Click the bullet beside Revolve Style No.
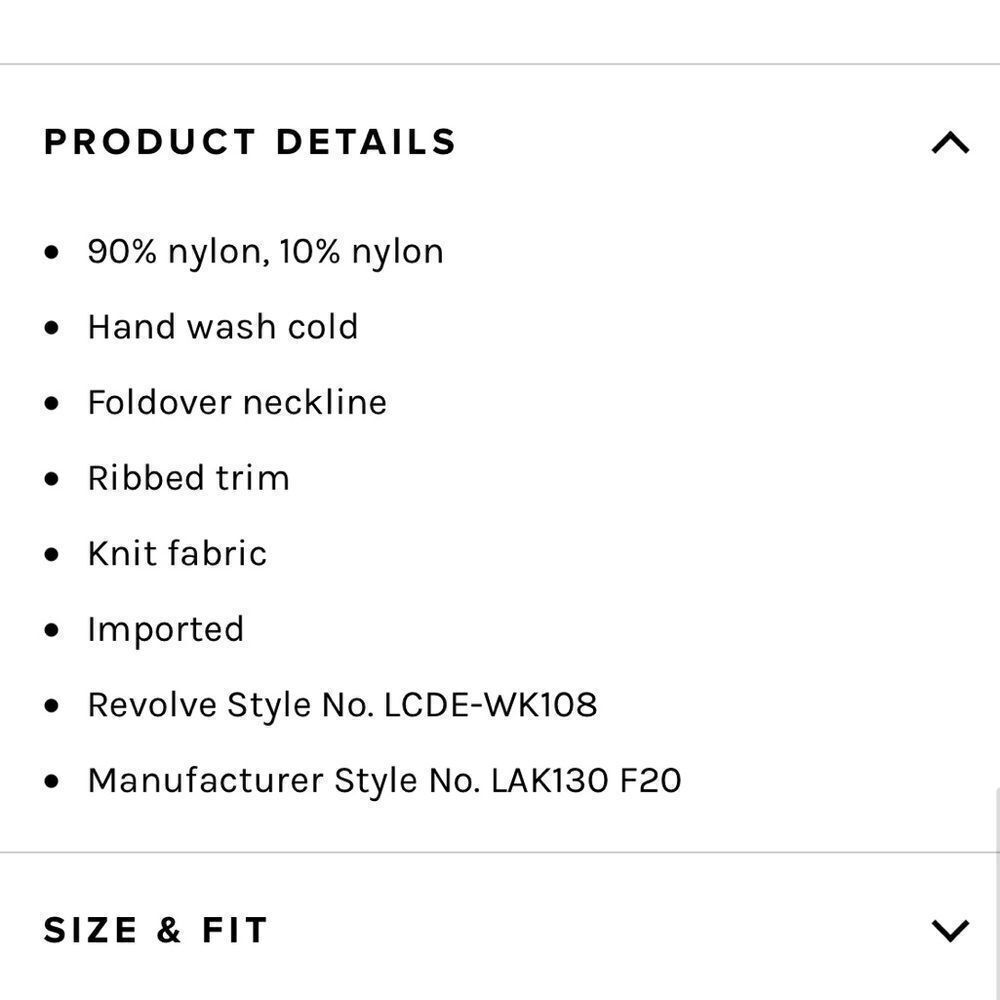Screen dimensions: 1000x1000 (x=52, y=705)
